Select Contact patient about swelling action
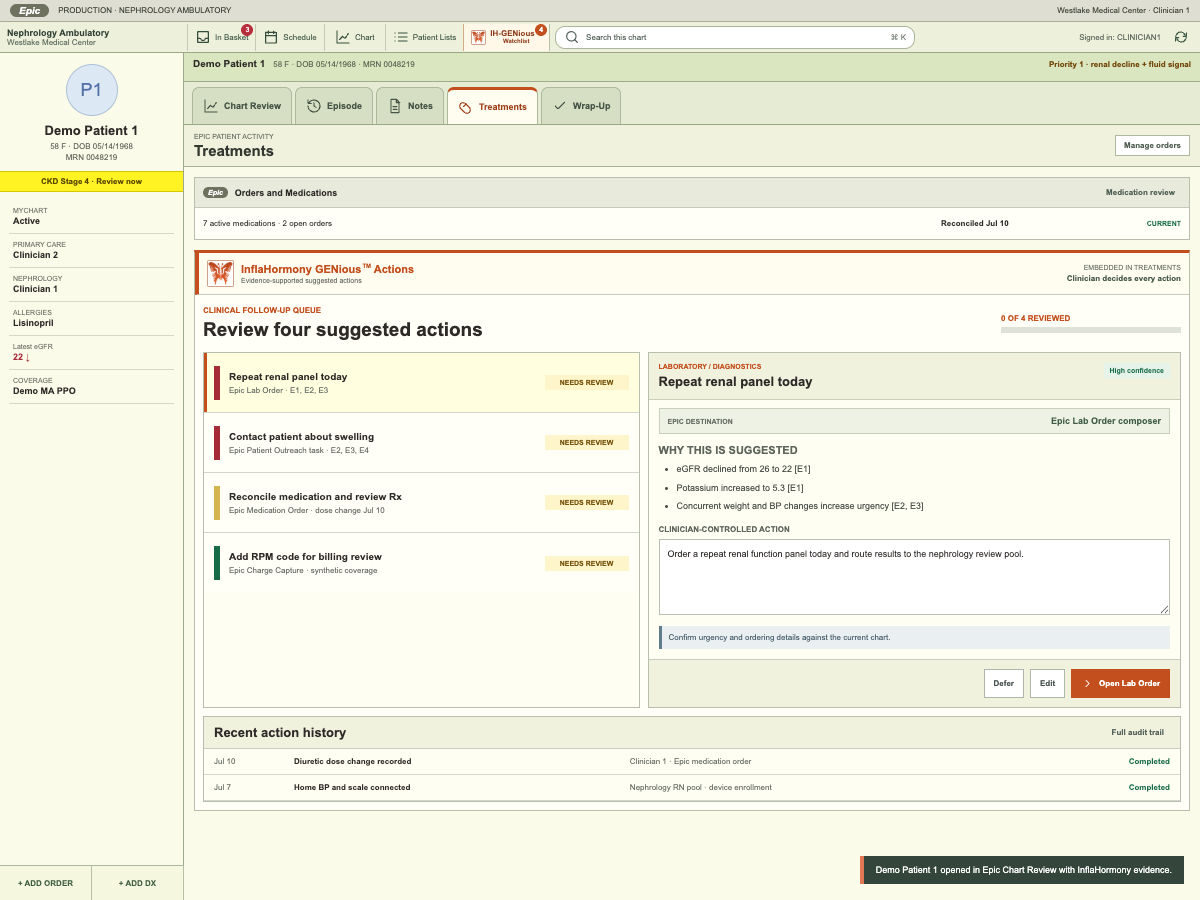This screenshot has width=1200, height=900. pos(421,442)
